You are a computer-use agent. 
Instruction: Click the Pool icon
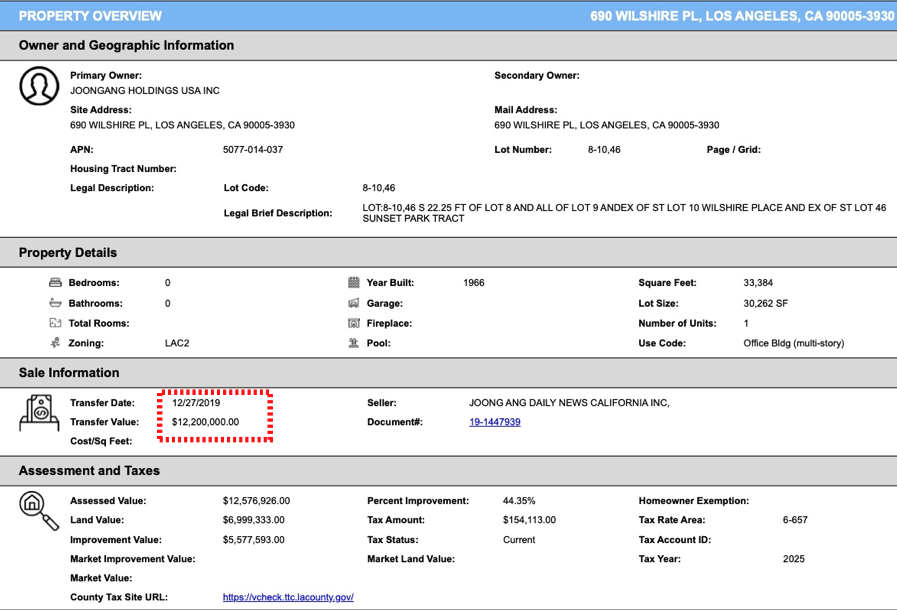(x=353, y=343)
